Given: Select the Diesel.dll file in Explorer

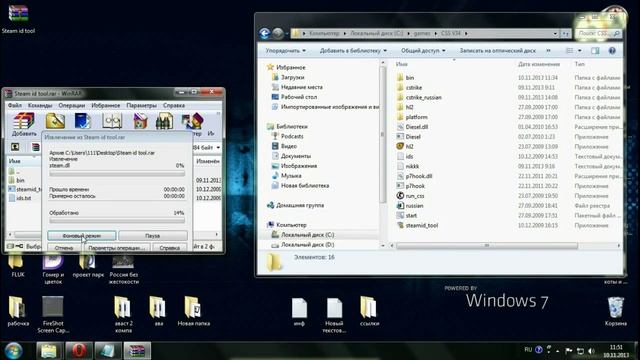Looking at the screenshot, I should point(416,127).
